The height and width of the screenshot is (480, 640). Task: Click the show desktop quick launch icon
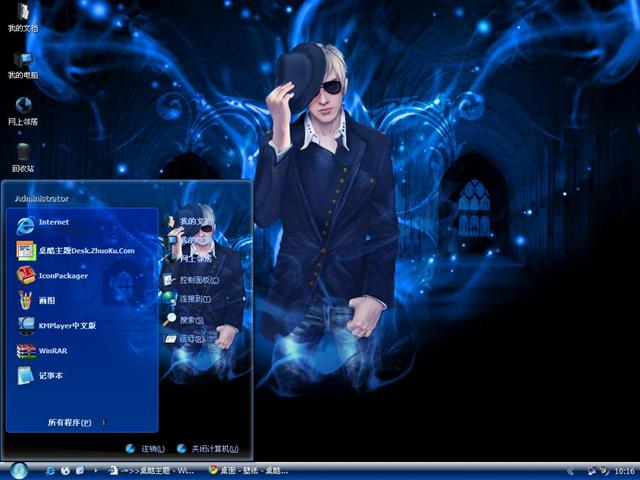click(80, 471)
